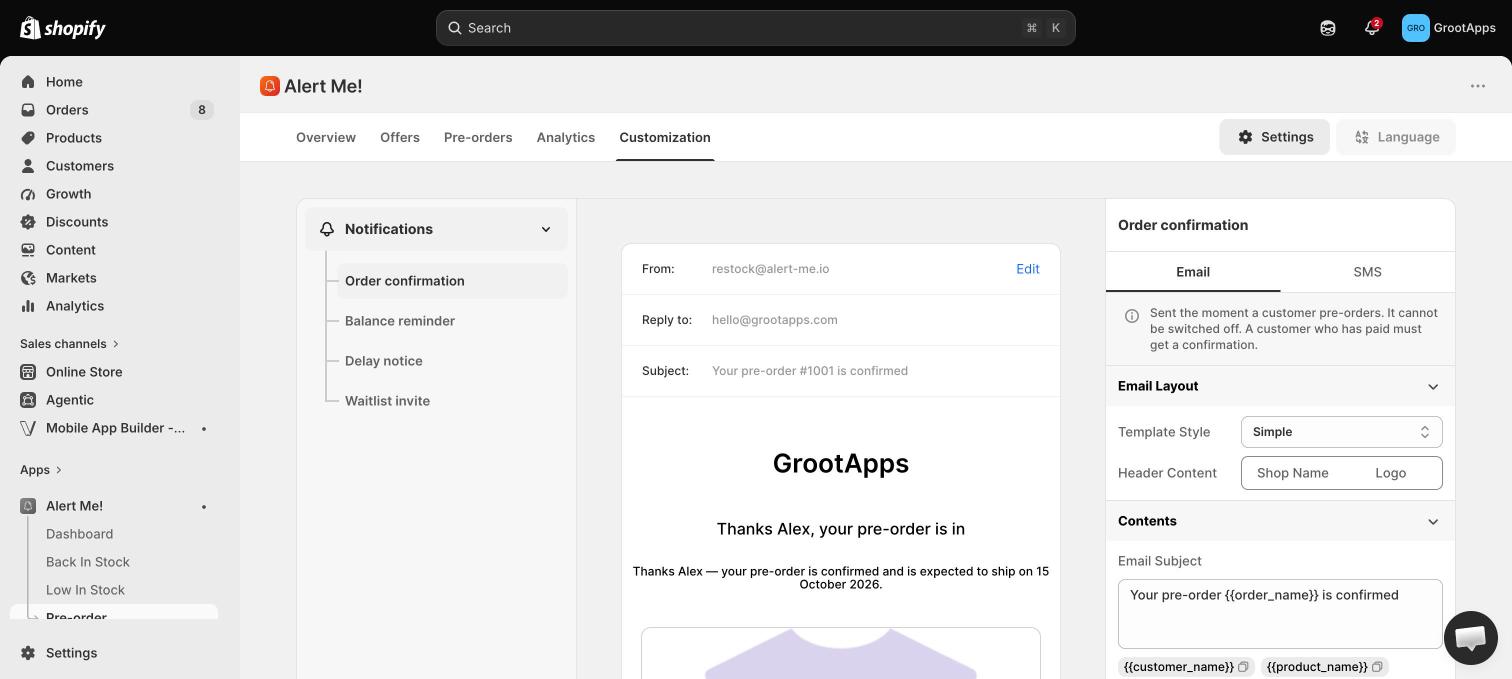The width and height of the screenshot is (1512, 679).
Task: Click the Search field in top bar
Action: 756,28
